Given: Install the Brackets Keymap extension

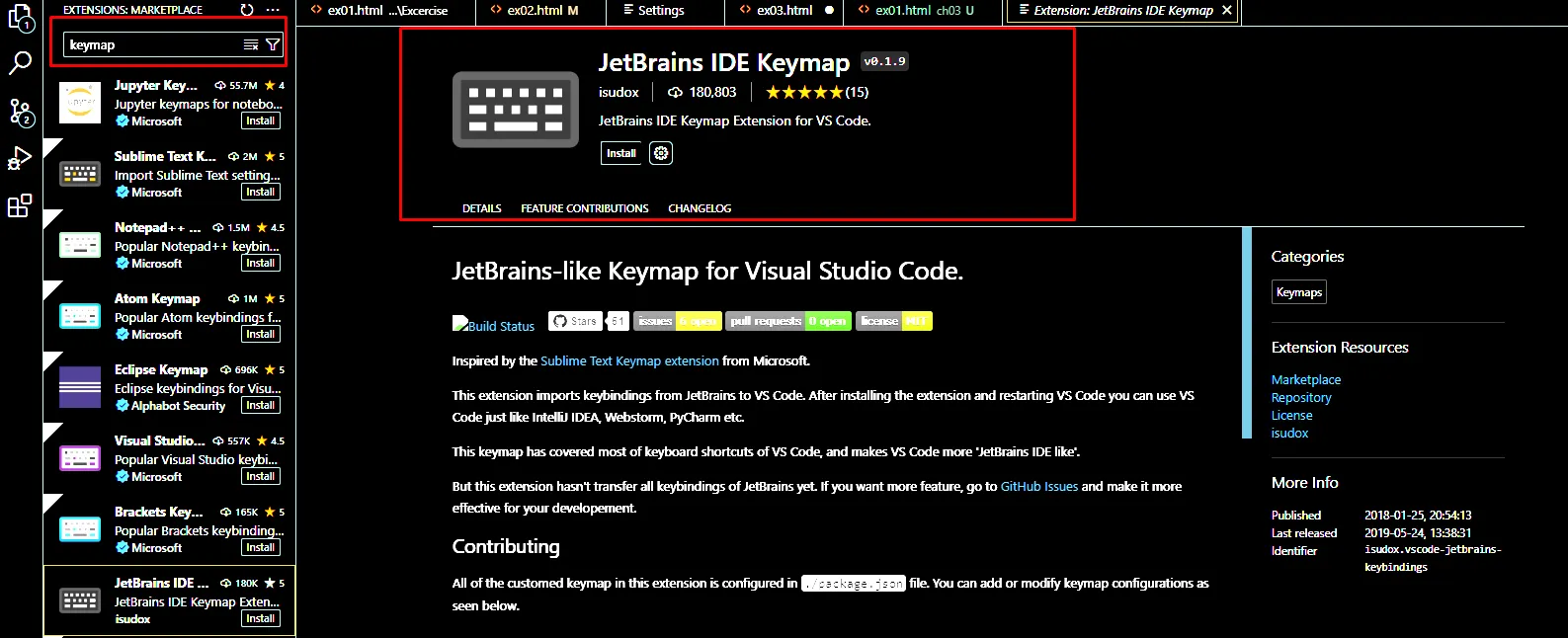Looking at the screenshot, I should [261, 547].
